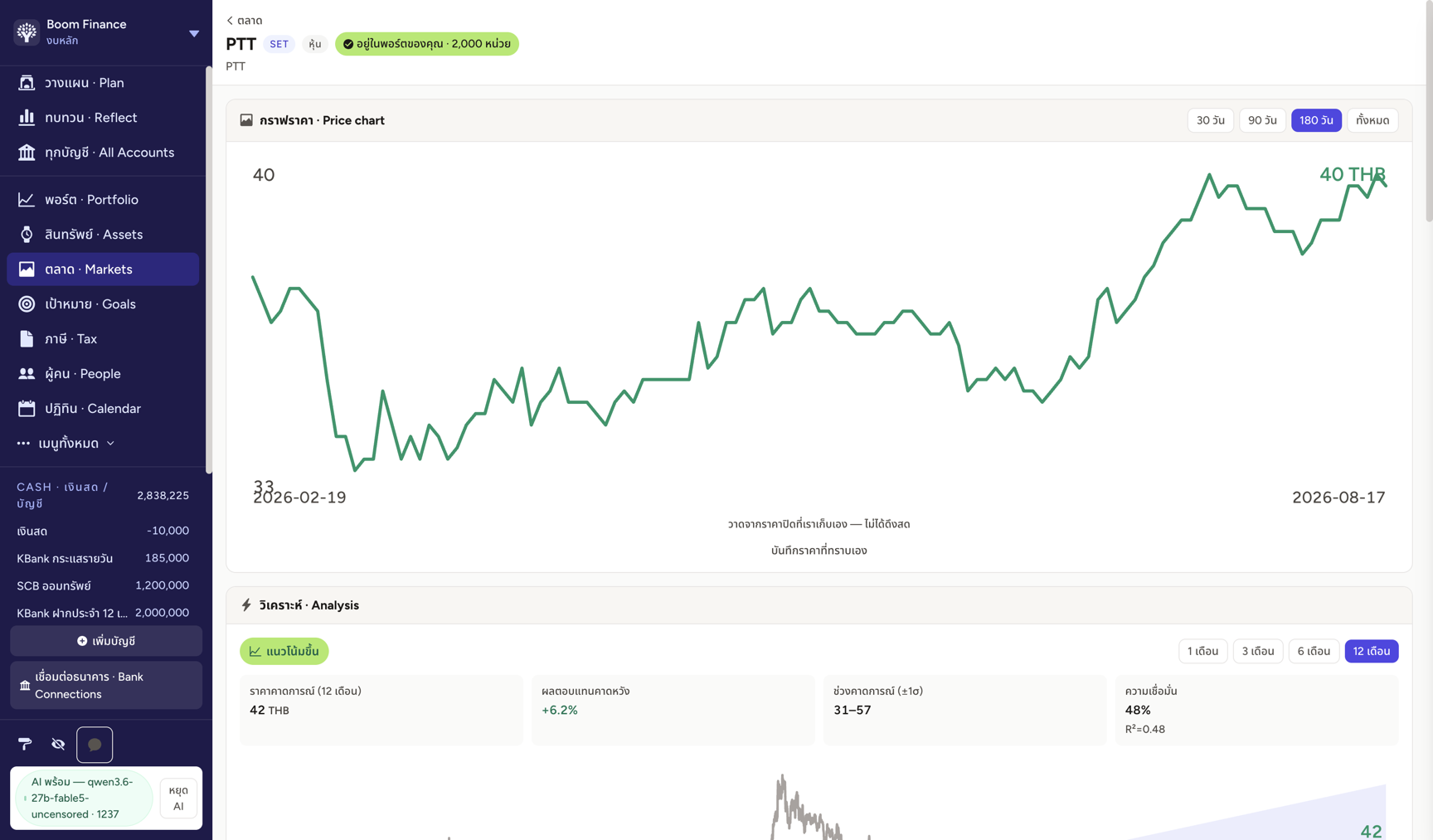Click the forecast range 31–57 value
This screenshot has height=840, width=1433.
(852, 710)
